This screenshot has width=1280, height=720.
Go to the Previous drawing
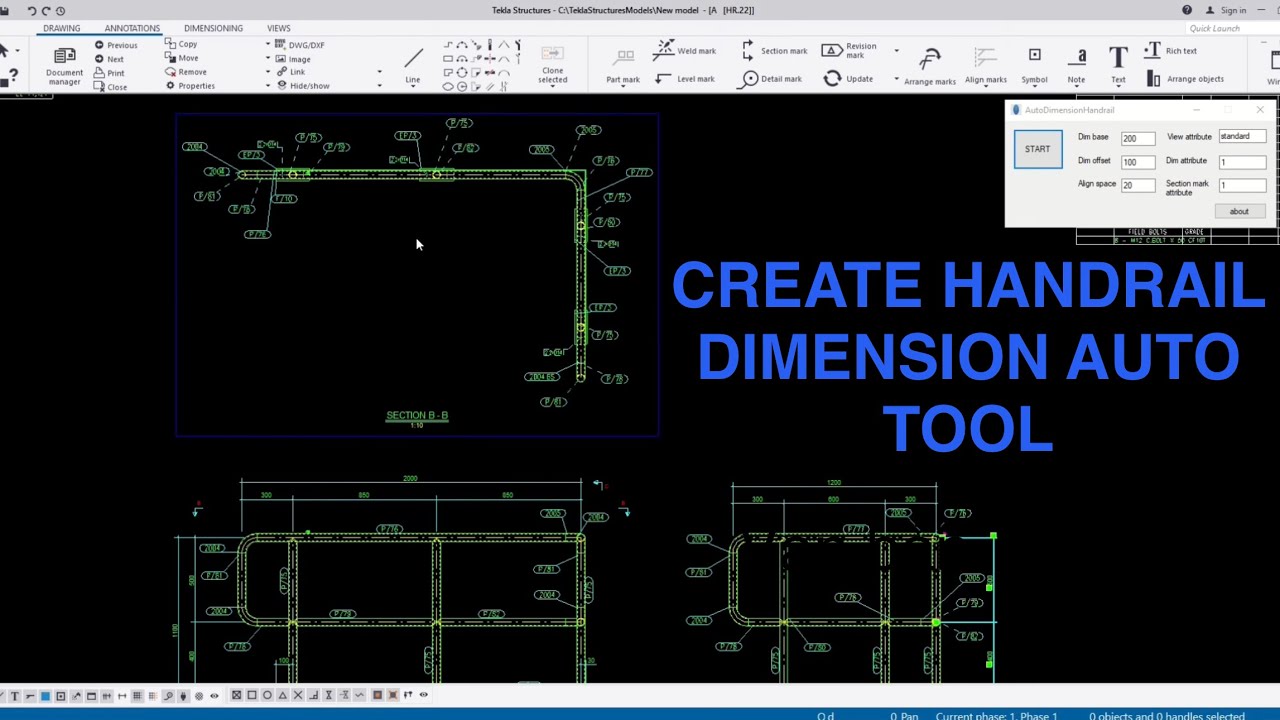116,45
